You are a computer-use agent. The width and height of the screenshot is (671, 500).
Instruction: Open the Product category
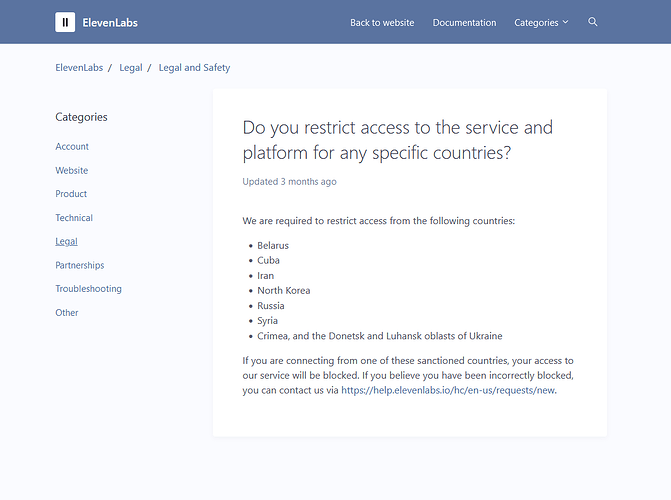click(x=71, y=194)
